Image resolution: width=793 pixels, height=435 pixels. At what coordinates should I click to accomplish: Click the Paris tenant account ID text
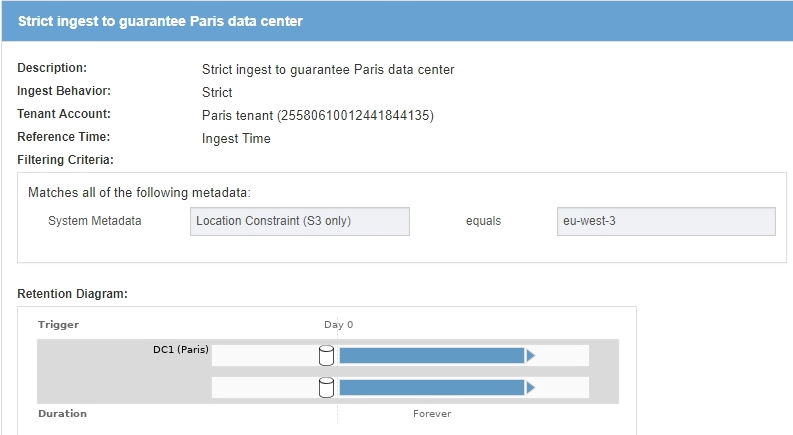[x=317, y=115]
